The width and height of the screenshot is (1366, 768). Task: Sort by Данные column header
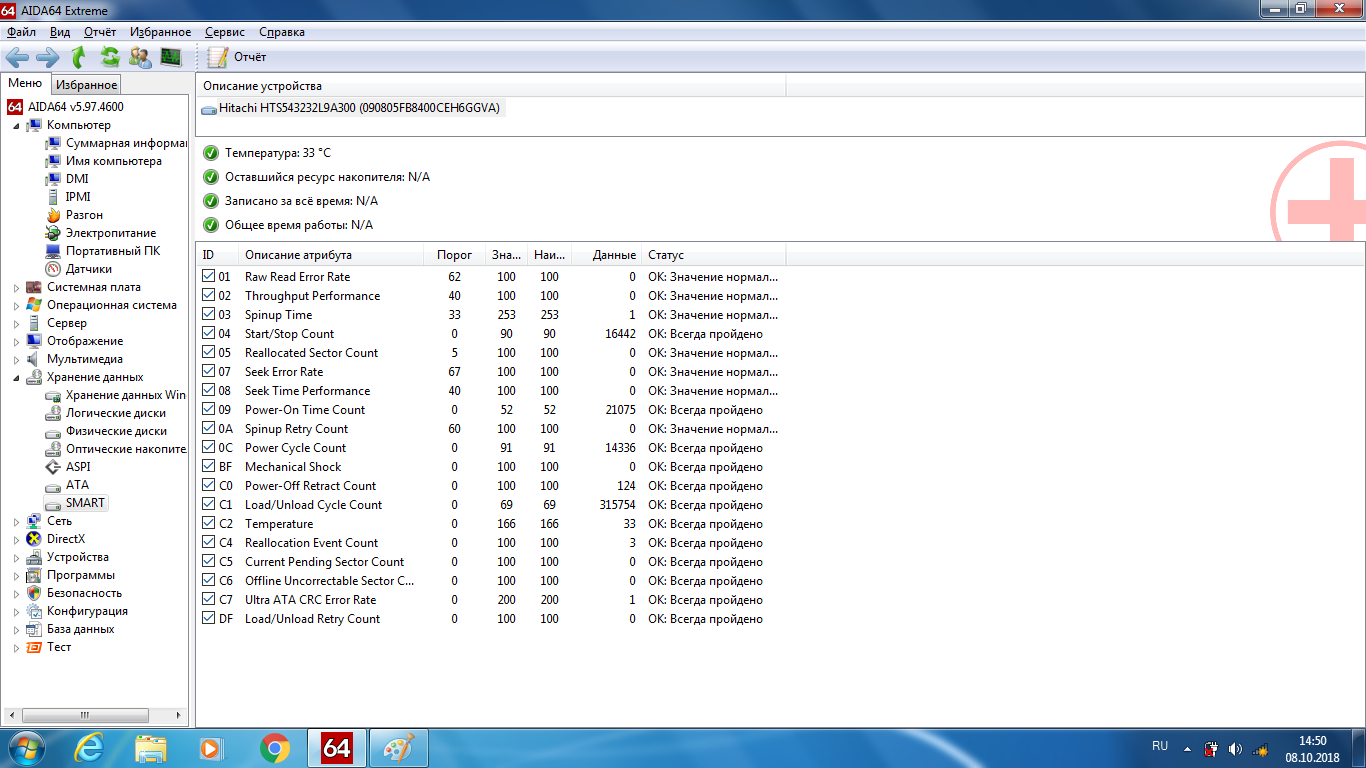point(606,255)
